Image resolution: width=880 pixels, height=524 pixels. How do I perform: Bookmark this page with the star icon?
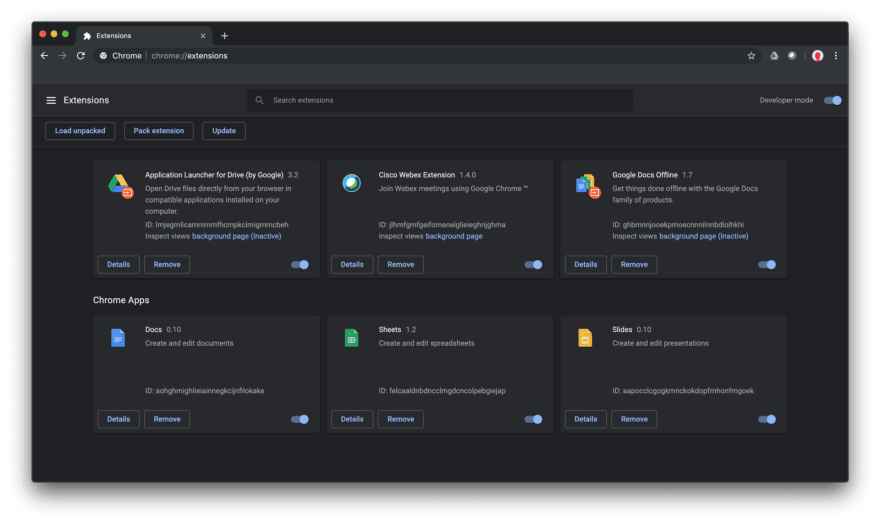click(751, 56)
